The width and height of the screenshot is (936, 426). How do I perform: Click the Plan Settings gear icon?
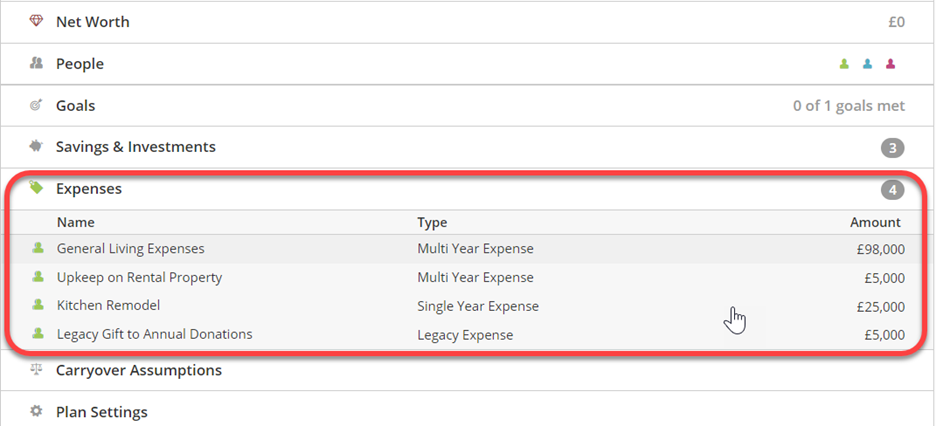pyautogui.click(x=36, y=412)
